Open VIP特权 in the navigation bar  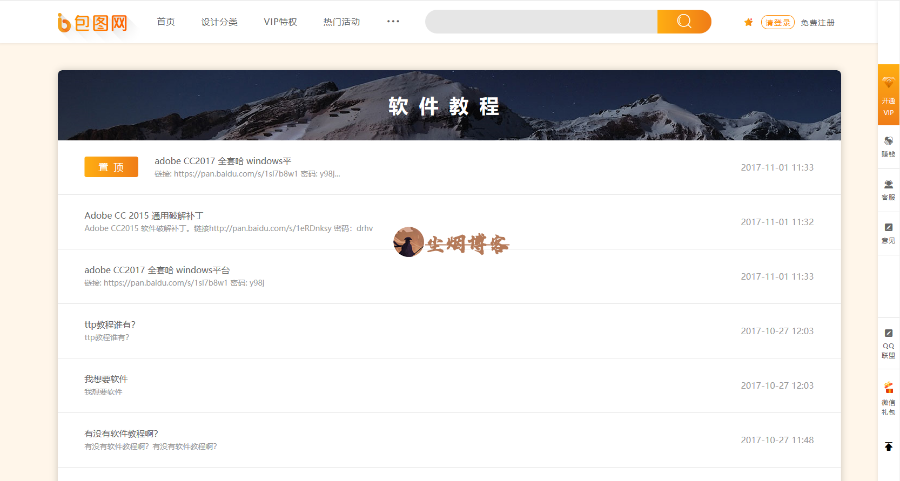[x=280, y=22]
